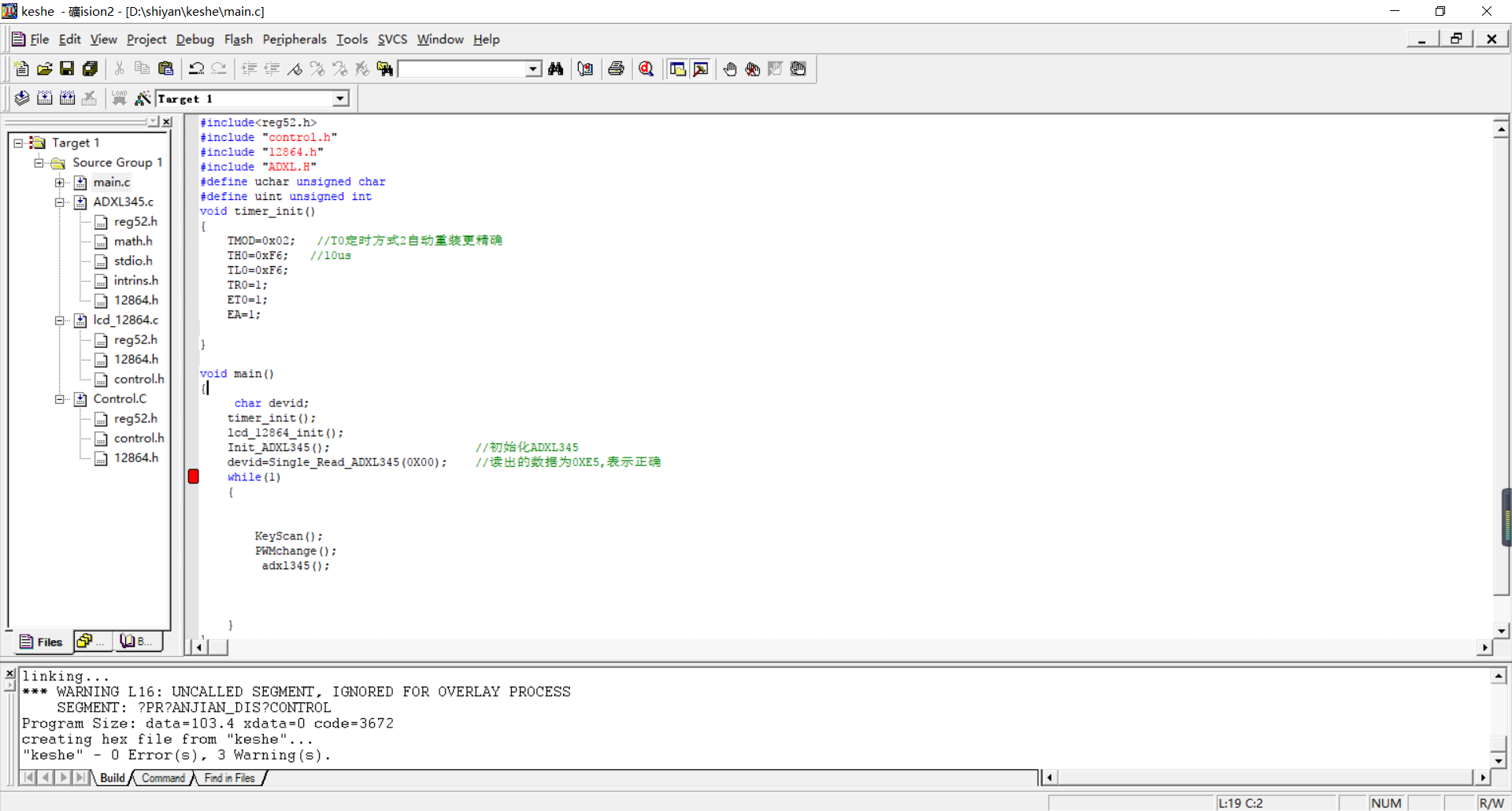The image size is (1512, 811).
Task: Click the Redo arrow icon
Action: click(219, 69)
